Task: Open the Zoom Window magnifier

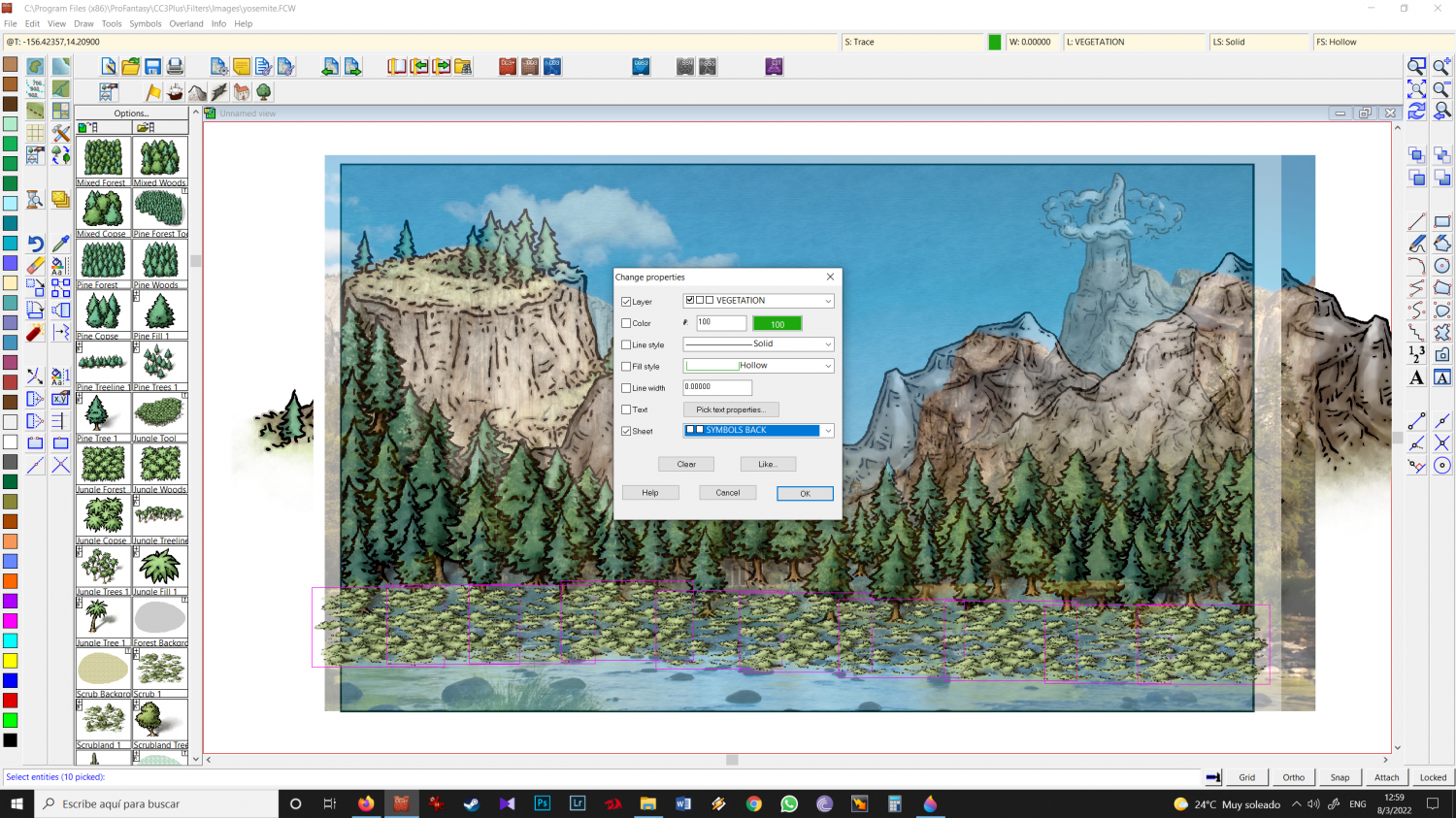Action: pyautogui.click(x=1417, y=66)
